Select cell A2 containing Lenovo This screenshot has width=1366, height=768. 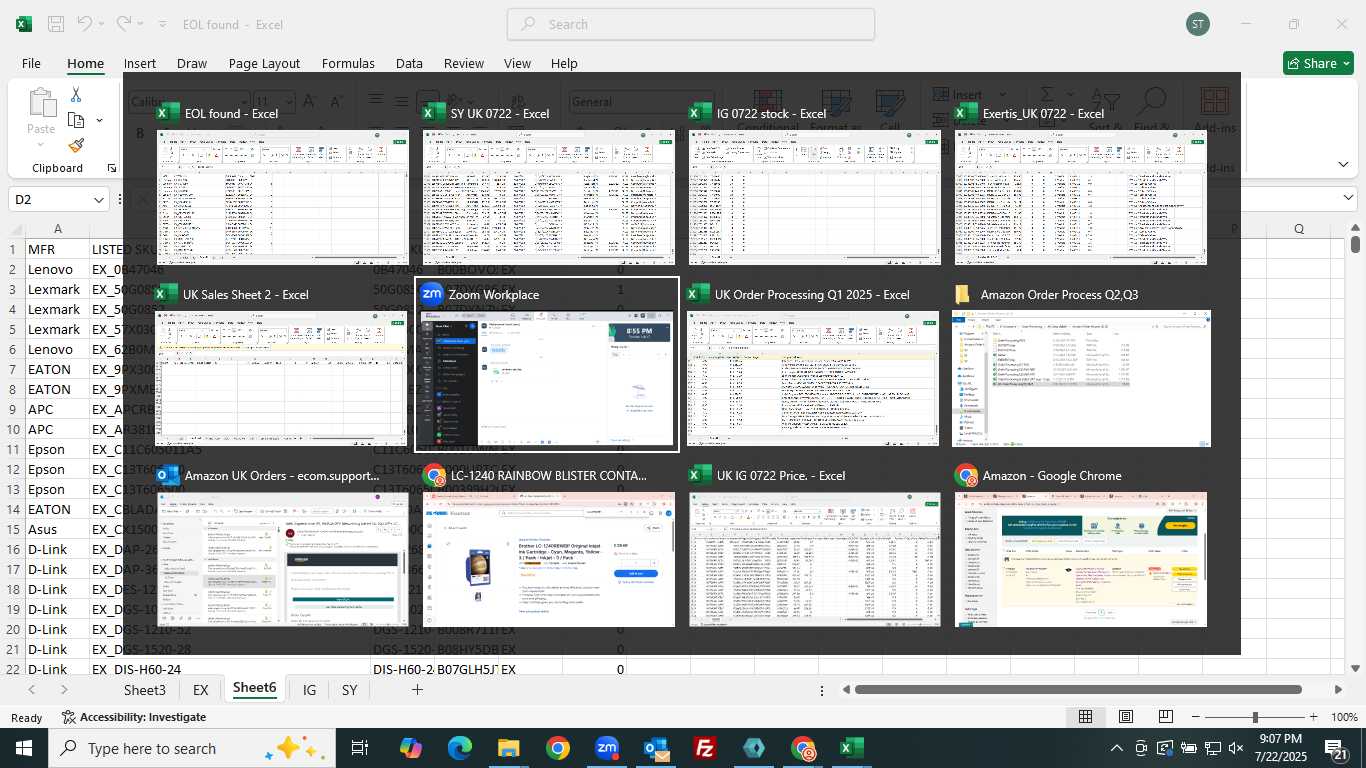click(57, 269)
